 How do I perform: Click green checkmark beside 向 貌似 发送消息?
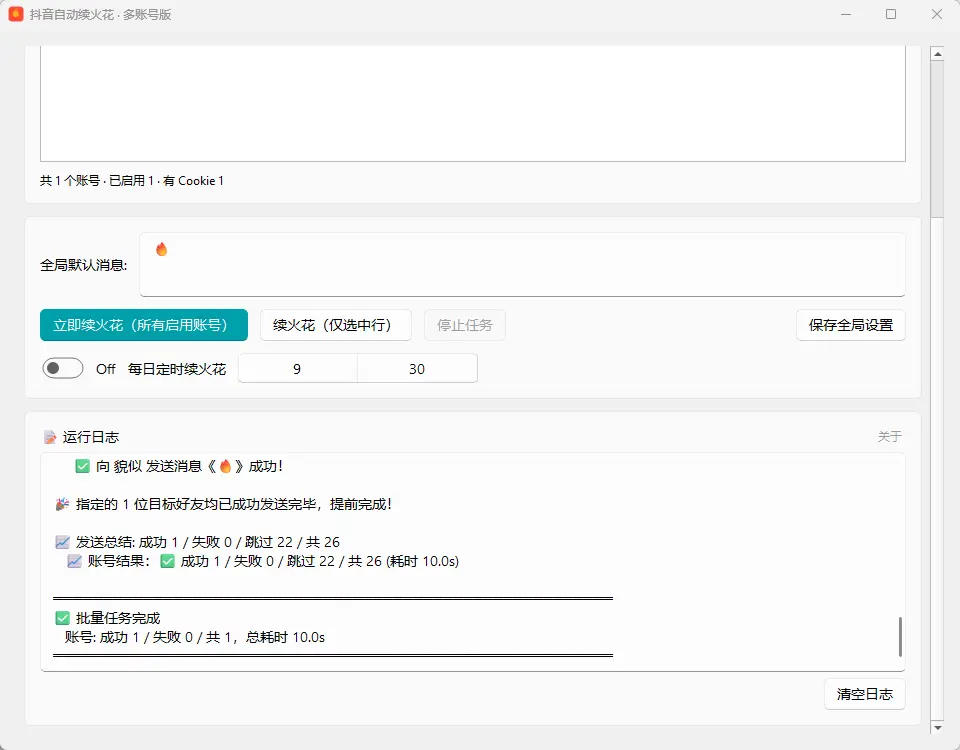tap(82, 467)
